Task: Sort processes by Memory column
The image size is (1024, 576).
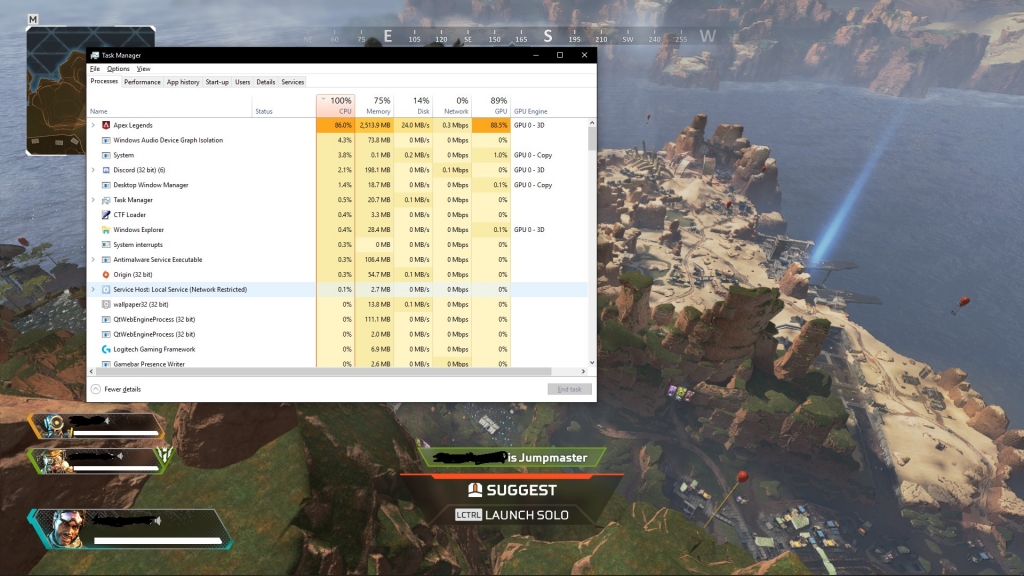Action: click(x=376, y=105)
